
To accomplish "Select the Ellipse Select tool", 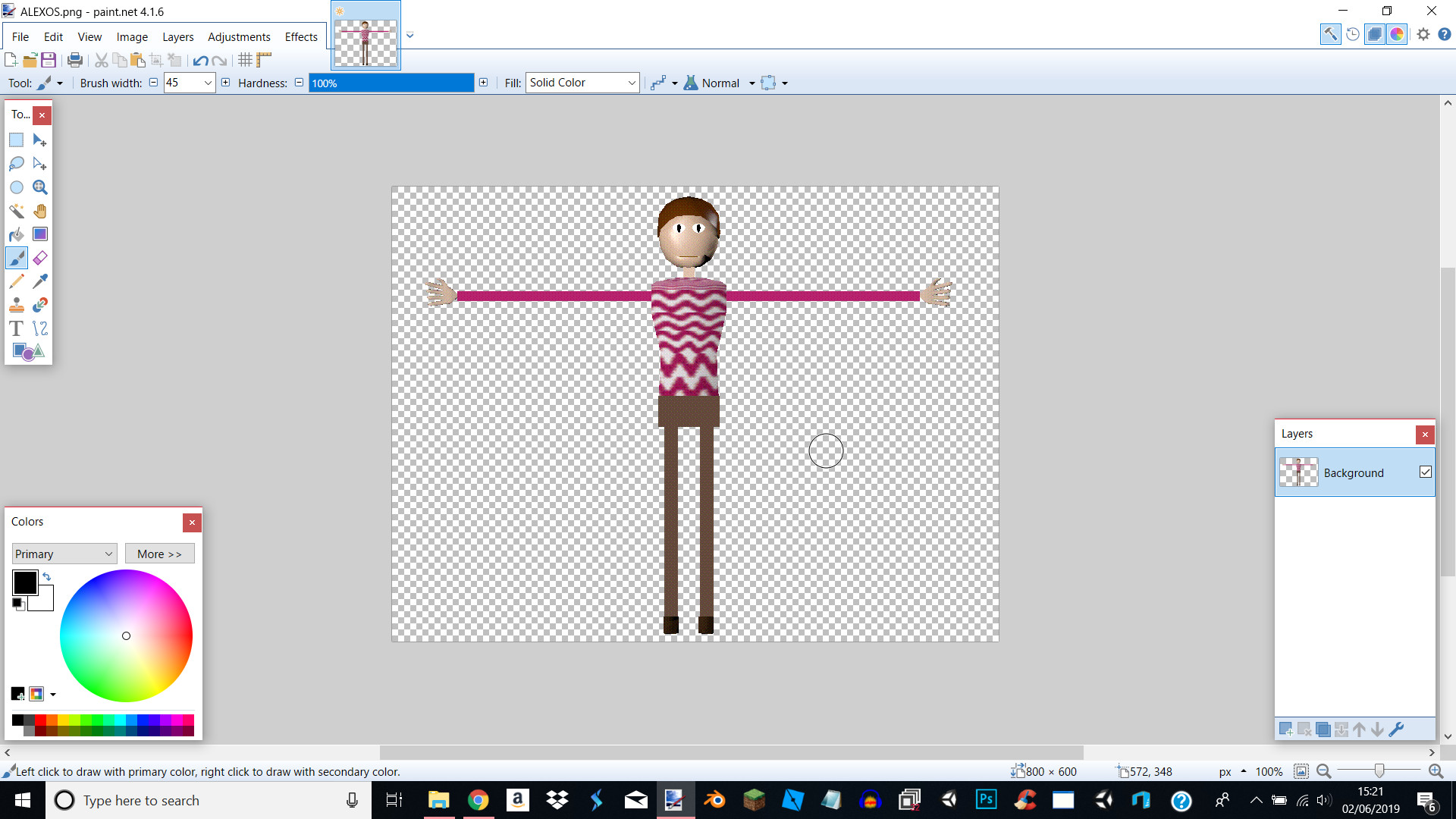I will coord(17,187).
